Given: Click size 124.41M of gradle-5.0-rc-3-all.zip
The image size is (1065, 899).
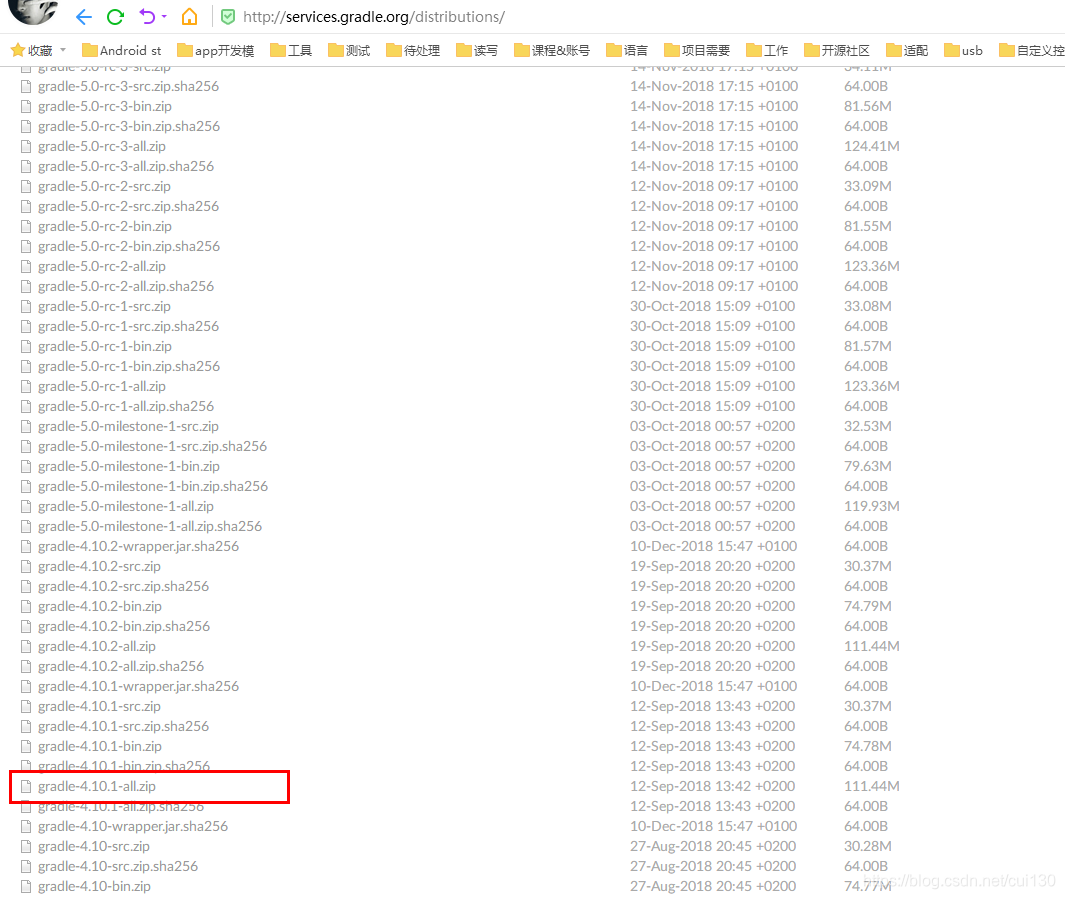Looking at the screenshot, I should 871,147.
